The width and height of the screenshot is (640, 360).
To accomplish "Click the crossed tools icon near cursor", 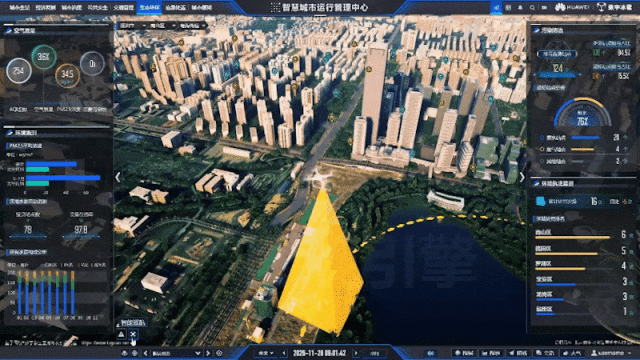I will click(x=133, y=334).
